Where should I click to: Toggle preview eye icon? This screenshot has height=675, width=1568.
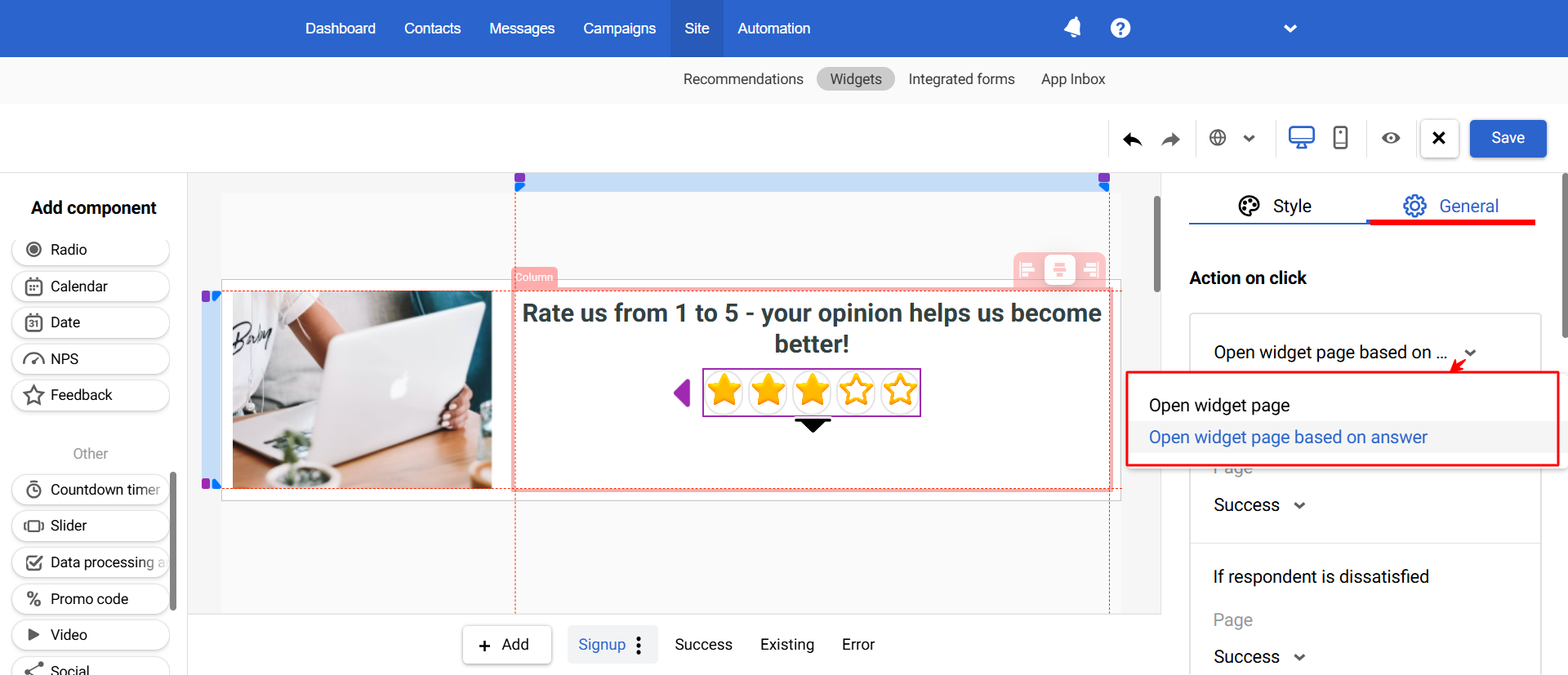coord(1391,138)
